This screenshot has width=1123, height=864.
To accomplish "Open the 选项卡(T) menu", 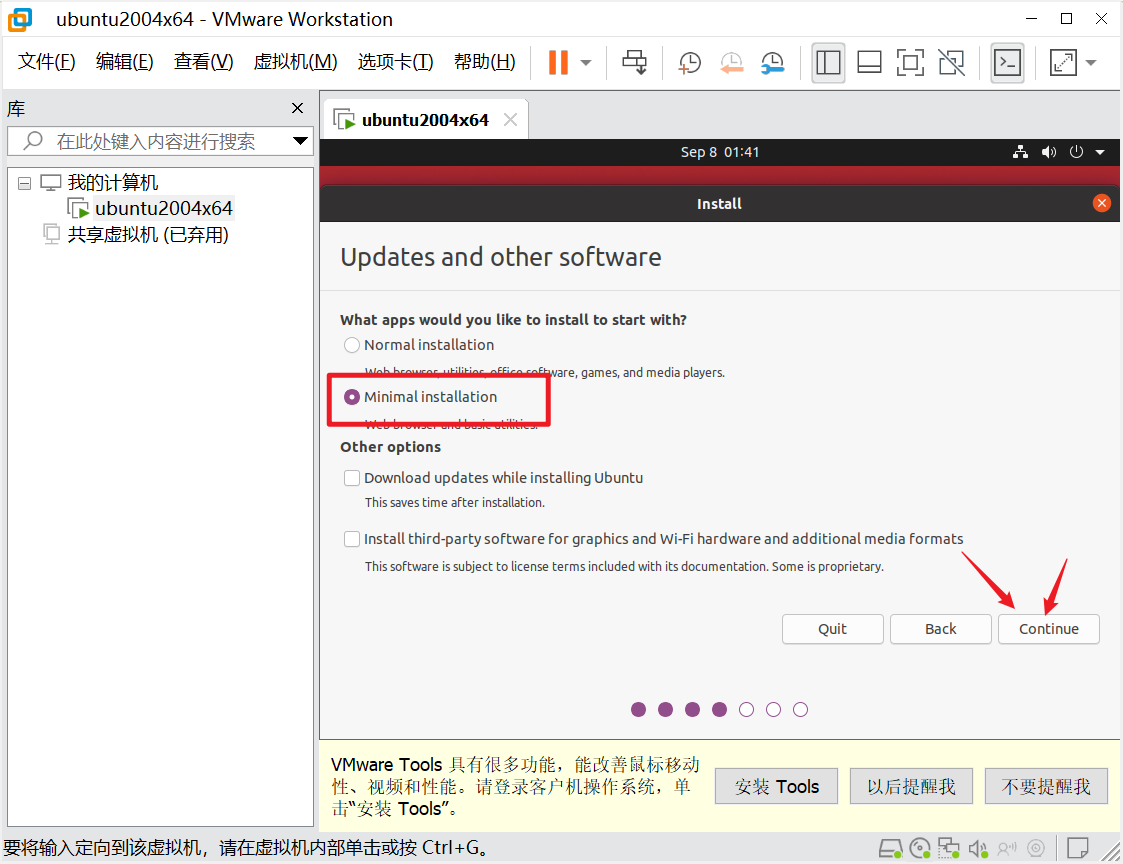I will 395,62.
